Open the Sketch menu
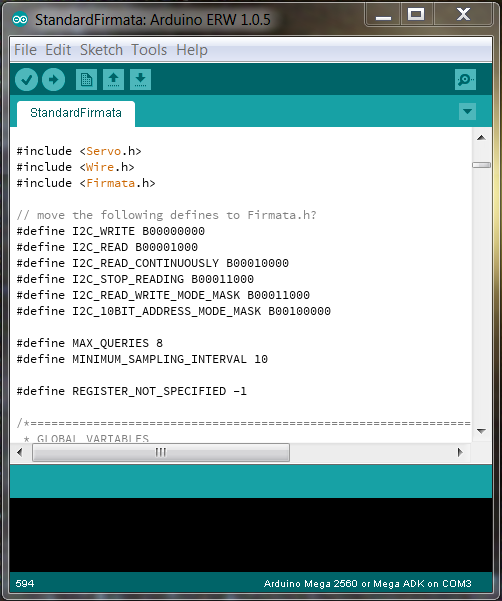Image resolution: width=502 pixels, height=601 pixels. tap(101, 50)
